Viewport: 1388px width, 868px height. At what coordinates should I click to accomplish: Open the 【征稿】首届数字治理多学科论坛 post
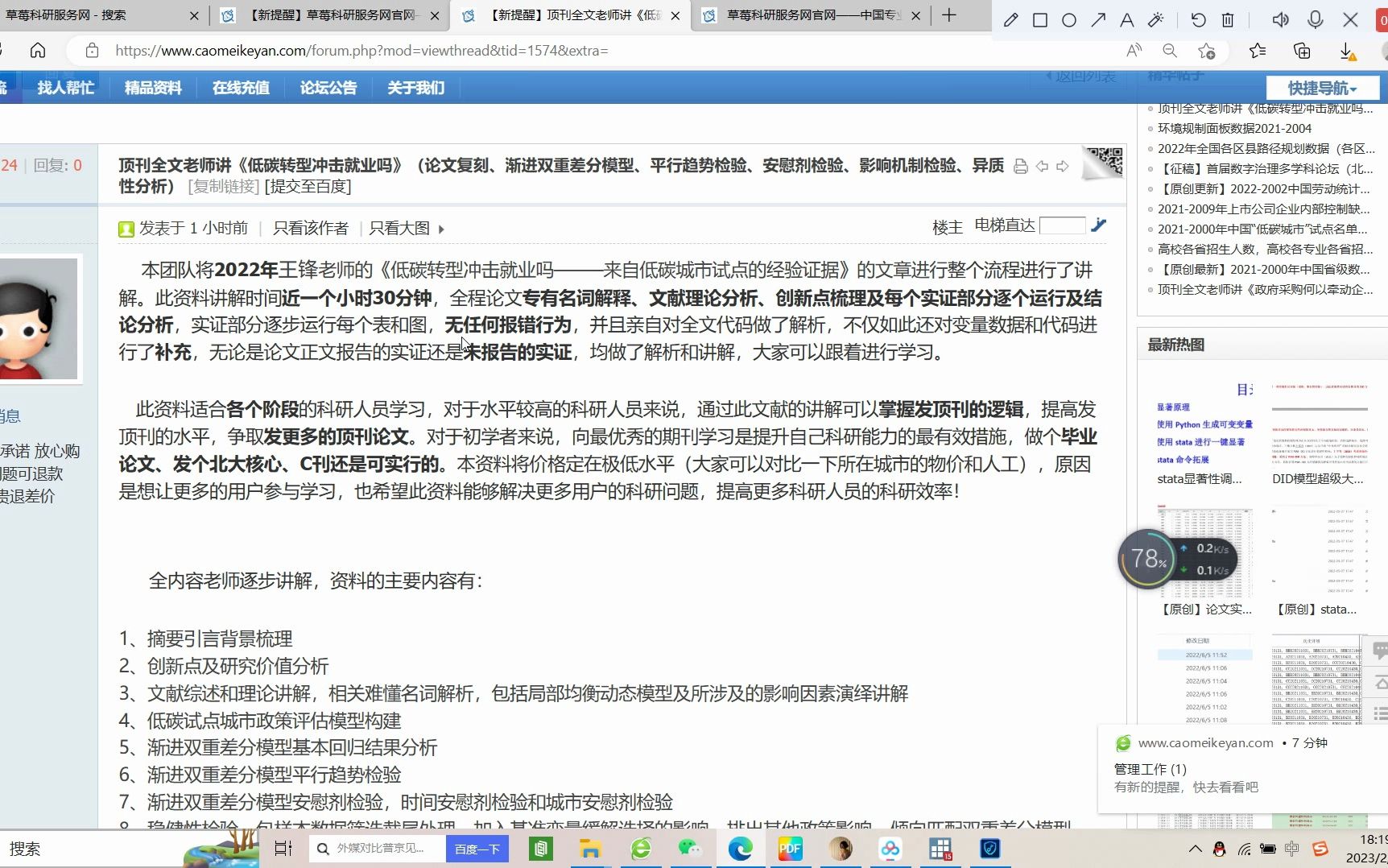[1266, 168]
